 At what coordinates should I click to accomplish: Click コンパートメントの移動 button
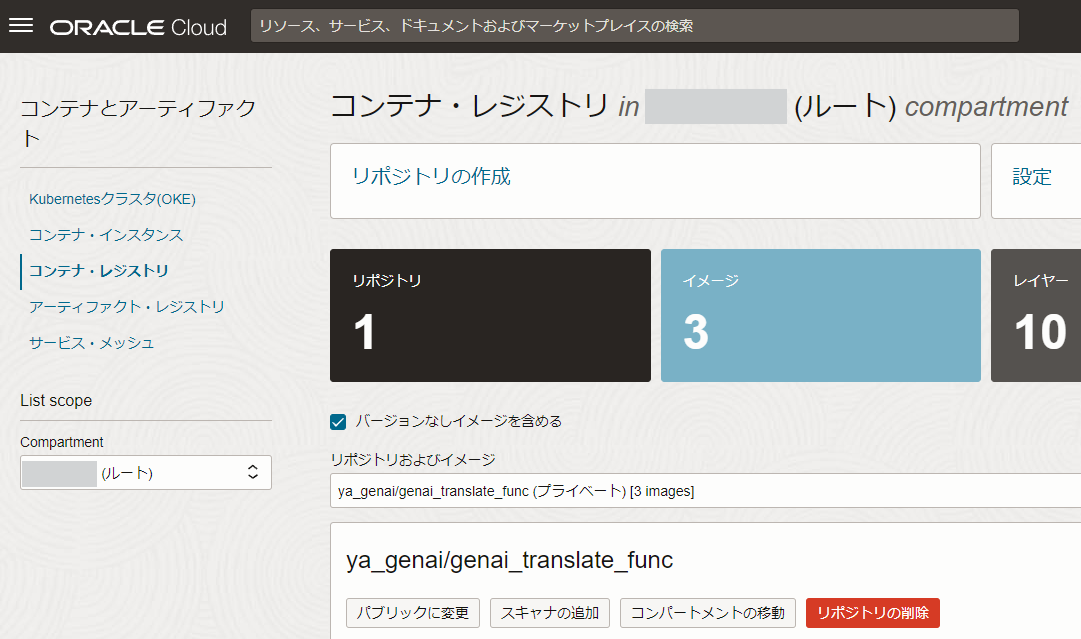pos(708,613)
